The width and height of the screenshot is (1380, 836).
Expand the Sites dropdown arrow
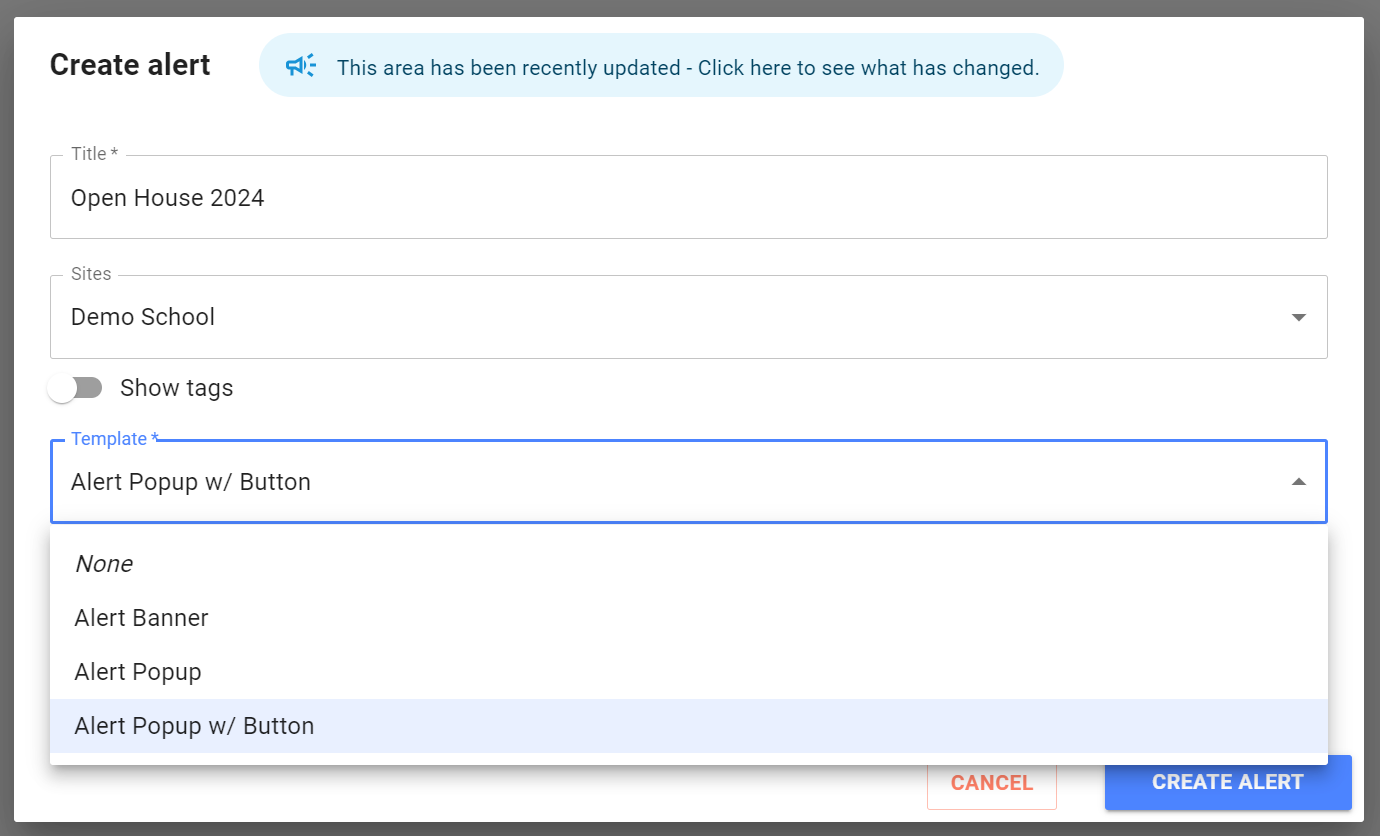pos(1298,318)
